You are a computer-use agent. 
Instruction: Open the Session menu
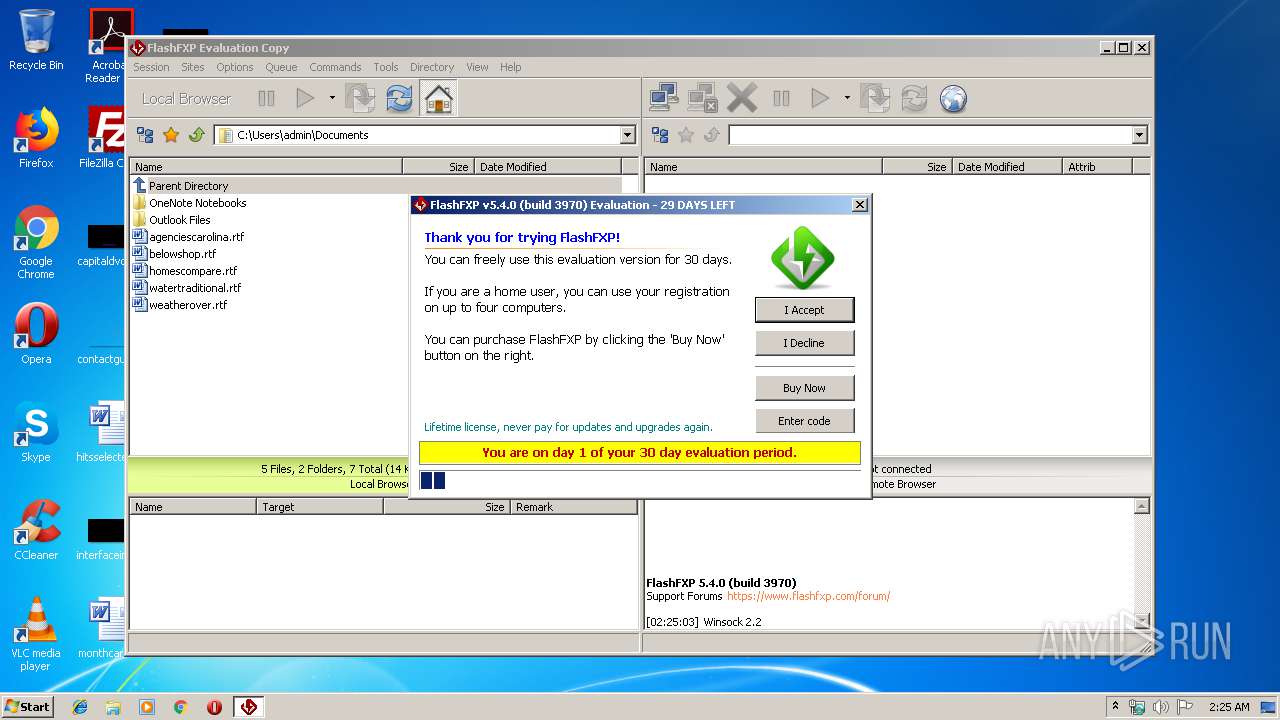click(151, 67)
